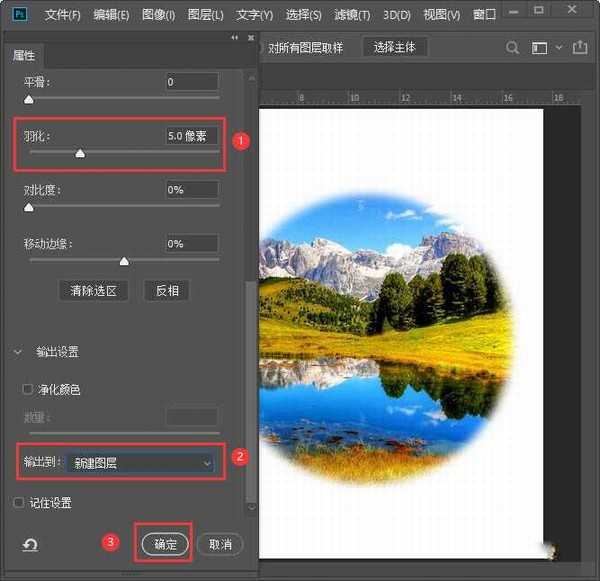Collapse the 输出设置 section
The image size is (600, 581).
[18, 352]
